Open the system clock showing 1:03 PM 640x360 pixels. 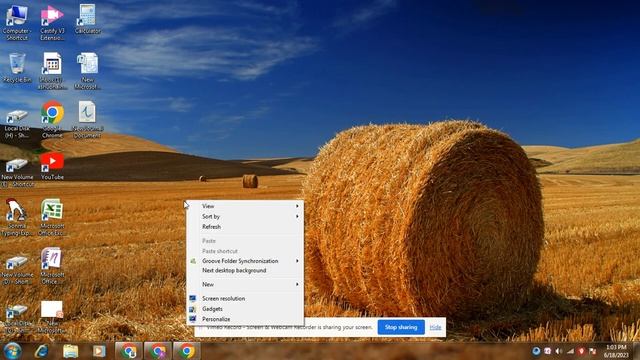[615, 351]
